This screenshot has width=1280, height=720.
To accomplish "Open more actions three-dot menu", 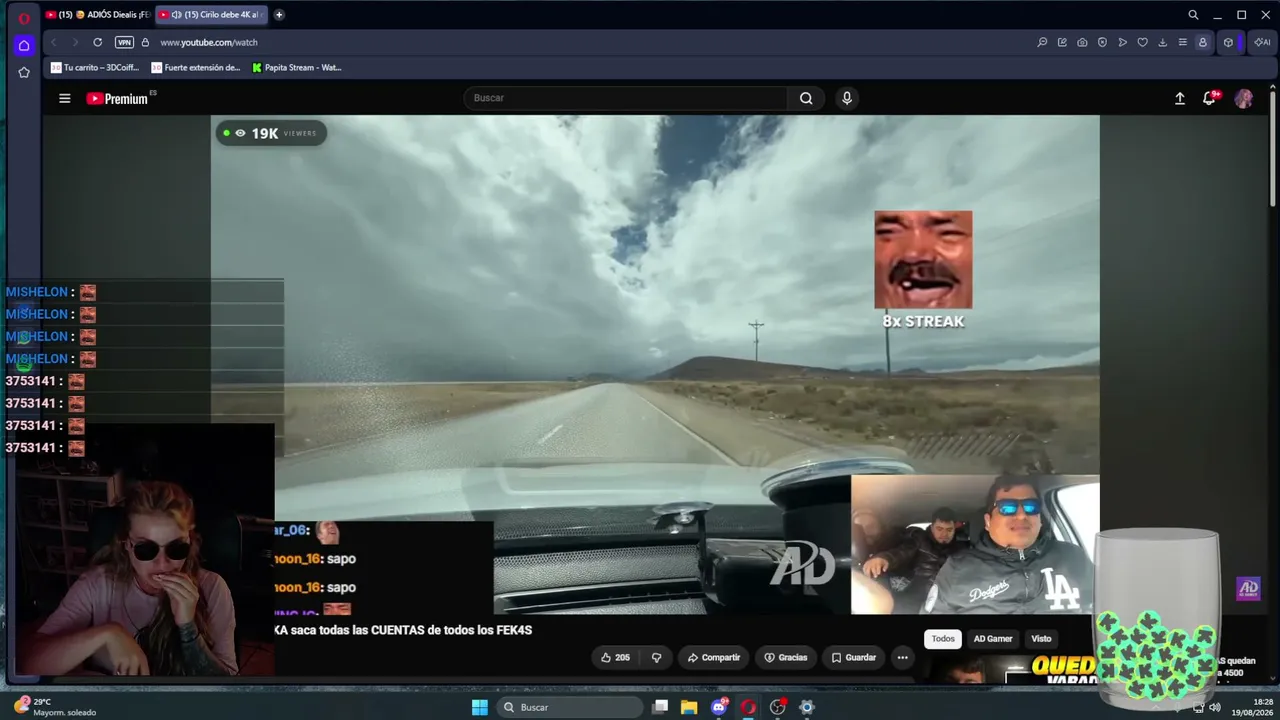I will (902, 657).
